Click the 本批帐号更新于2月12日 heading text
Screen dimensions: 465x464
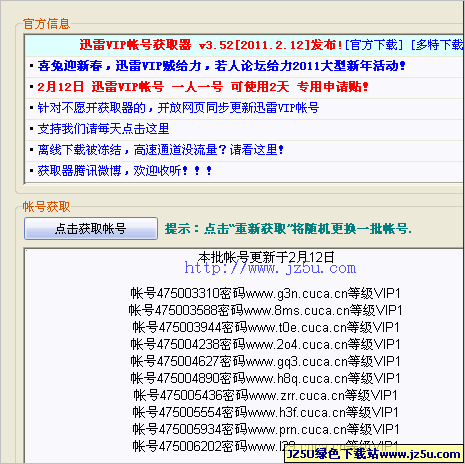tap(266, 257)
